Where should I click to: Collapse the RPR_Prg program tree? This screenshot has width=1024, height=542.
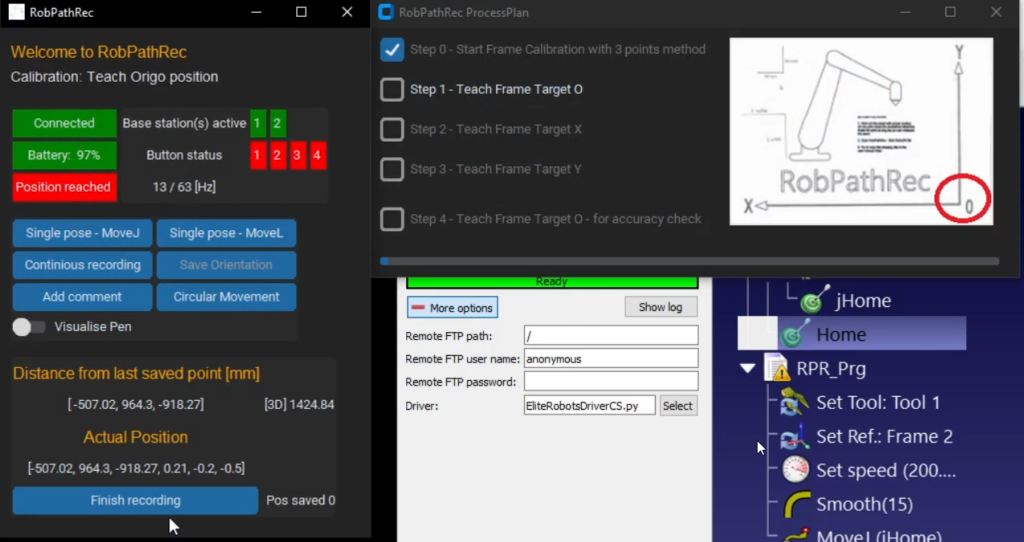(x=747, y=368)
